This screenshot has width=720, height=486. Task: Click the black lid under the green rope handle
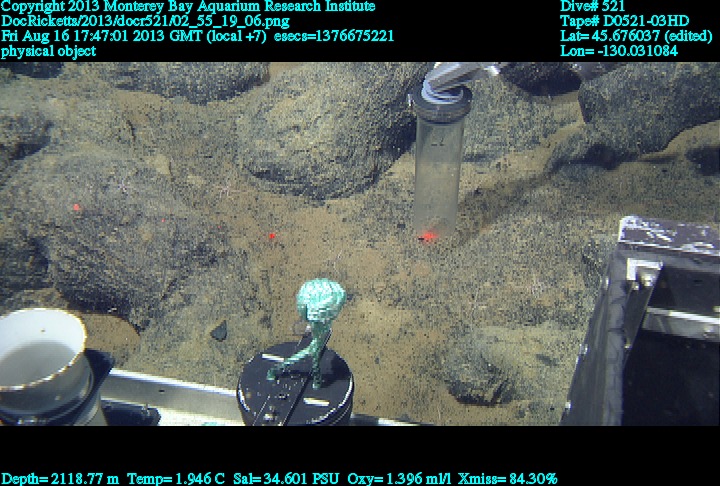[295, 385]
